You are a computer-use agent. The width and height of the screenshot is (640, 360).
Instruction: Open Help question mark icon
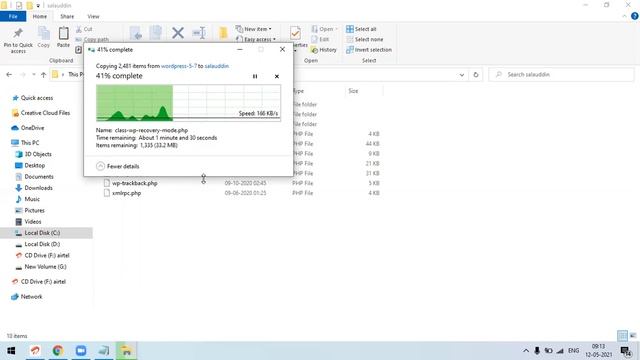(635, 16)
